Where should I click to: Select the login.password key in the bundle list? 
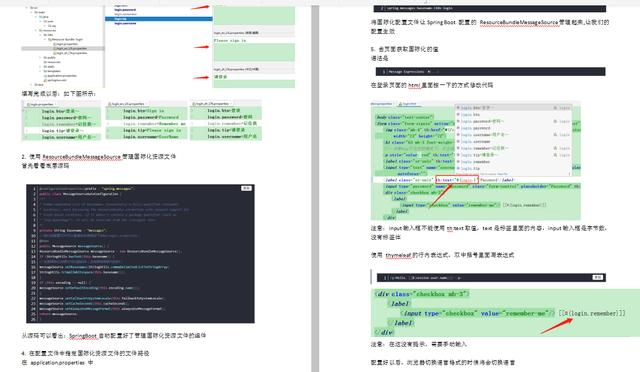tap(125, 10)
